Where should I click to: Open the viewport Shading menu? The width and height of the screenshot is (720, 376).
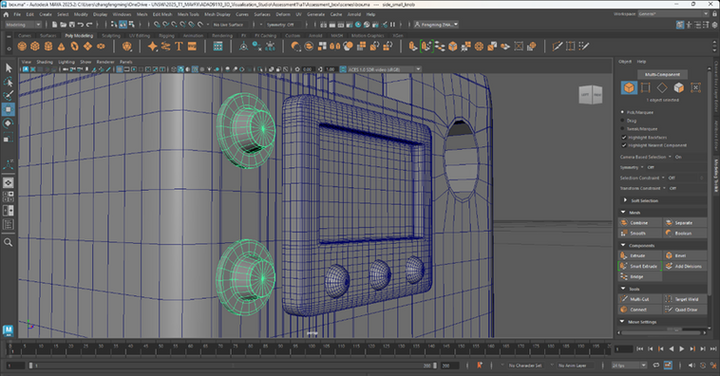click(x=45, y=62)
